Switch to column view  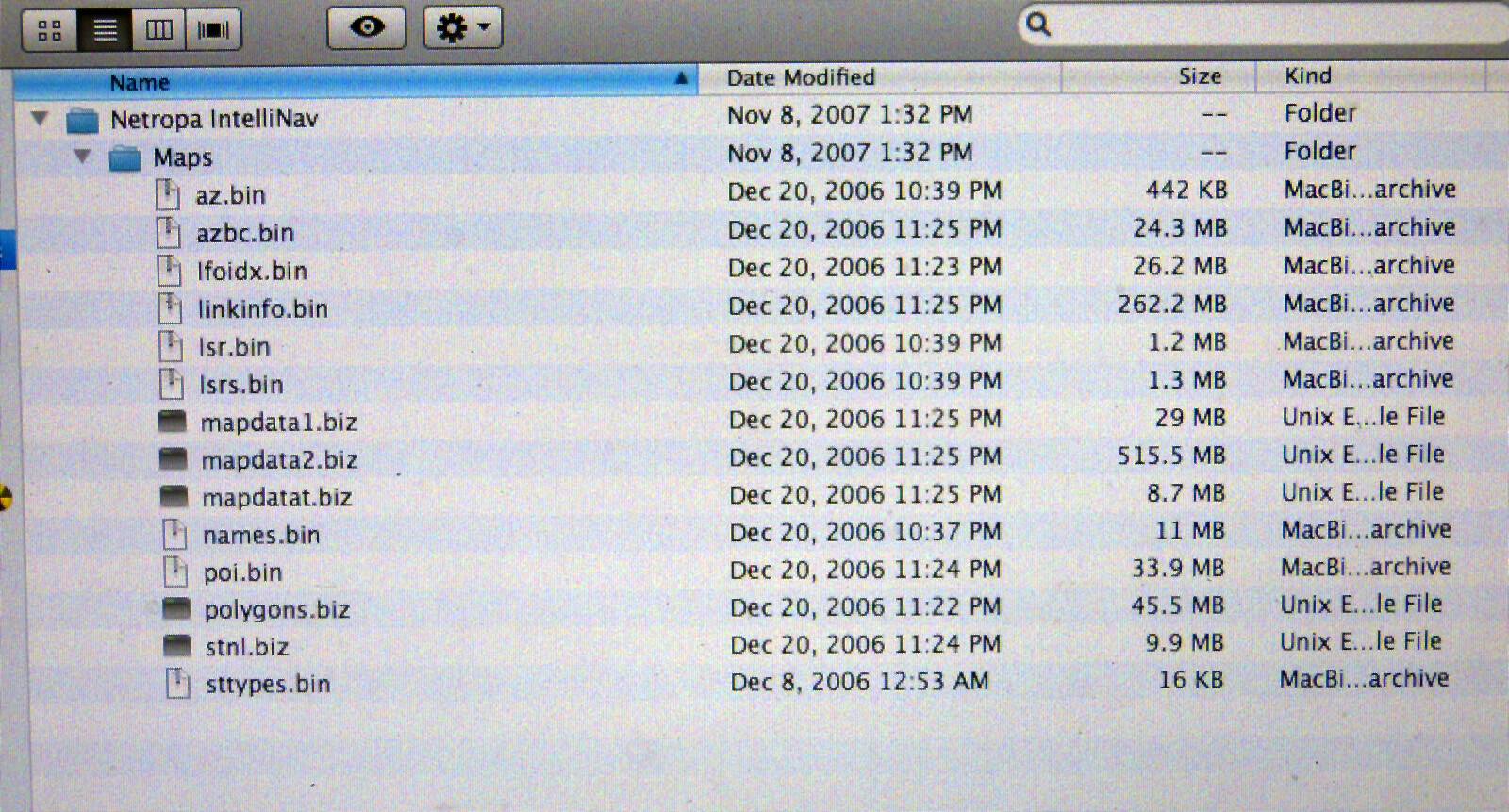pos(158,30)
